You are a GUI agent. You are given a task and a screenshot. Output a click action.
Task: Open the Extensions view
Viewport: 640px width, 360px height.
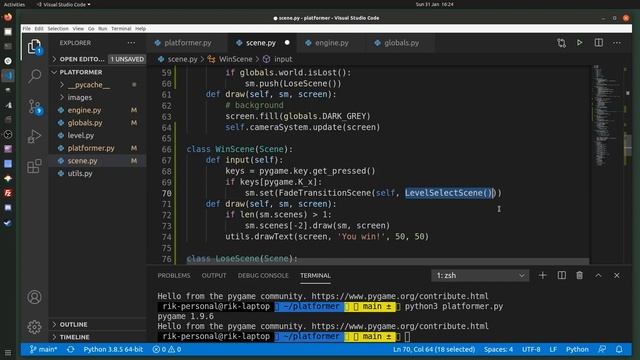(34, 166)
